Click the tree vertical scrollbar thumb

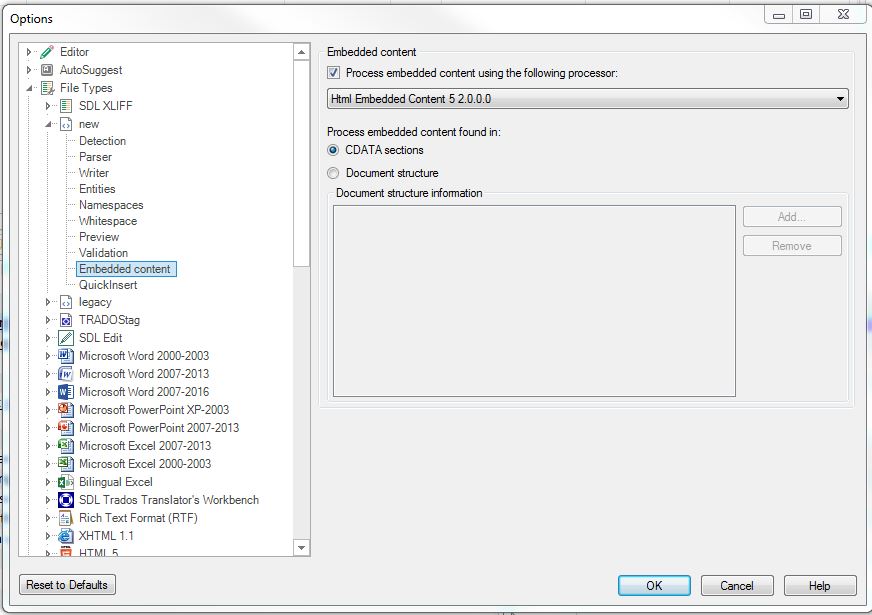tap(301, 164)
